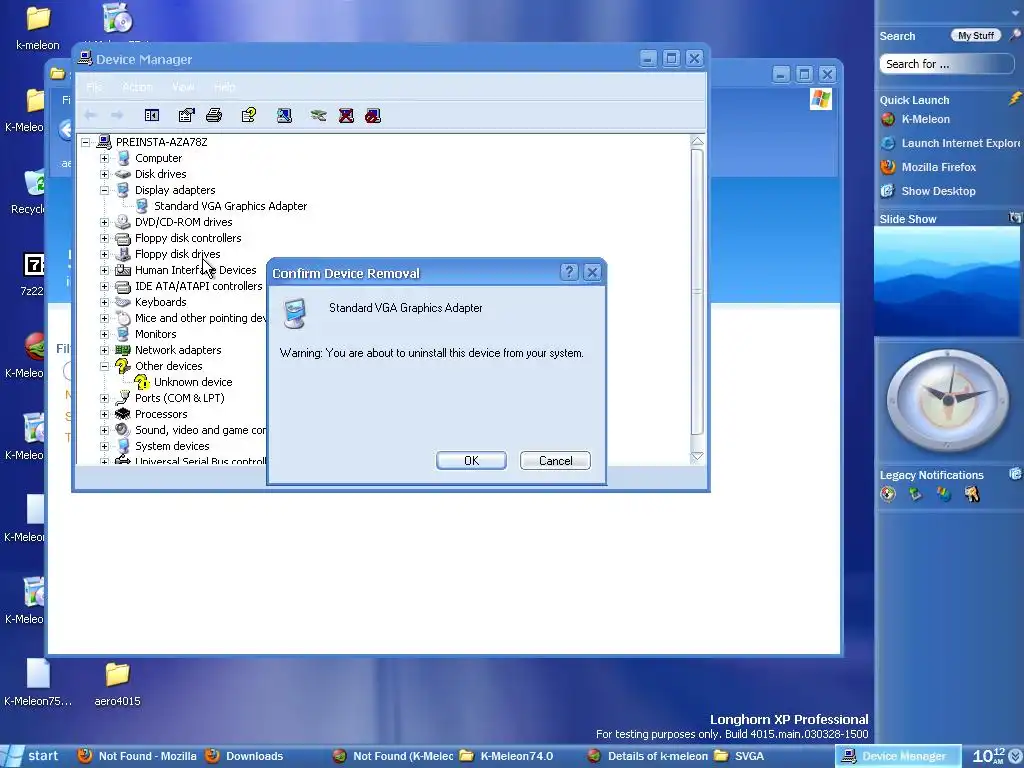Switch to Not Found - Mozilla taskbar item

point(137,756)
